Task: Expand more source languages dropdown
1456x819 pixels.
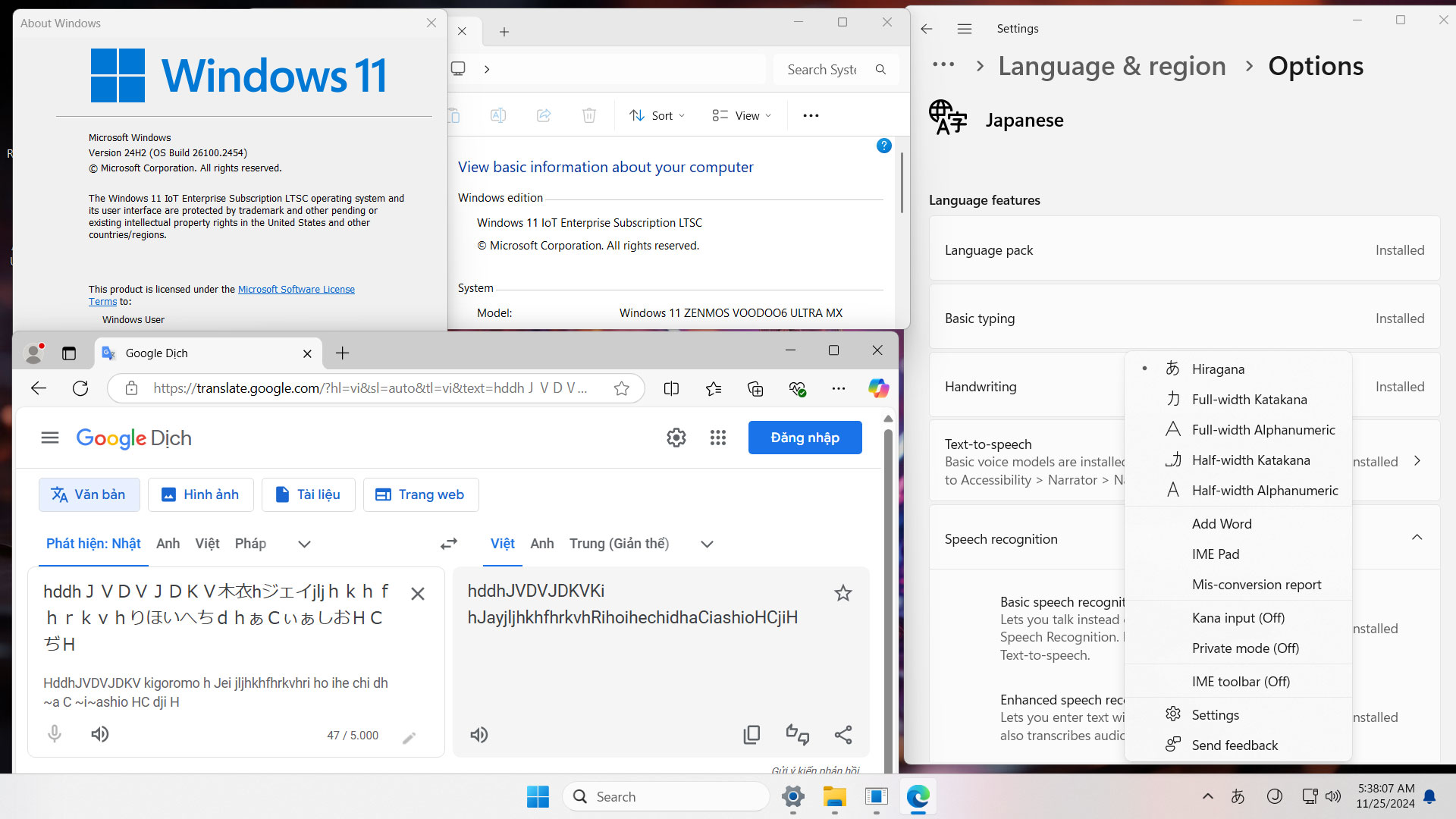Action: pyautogui.click(x=304, y=544)
